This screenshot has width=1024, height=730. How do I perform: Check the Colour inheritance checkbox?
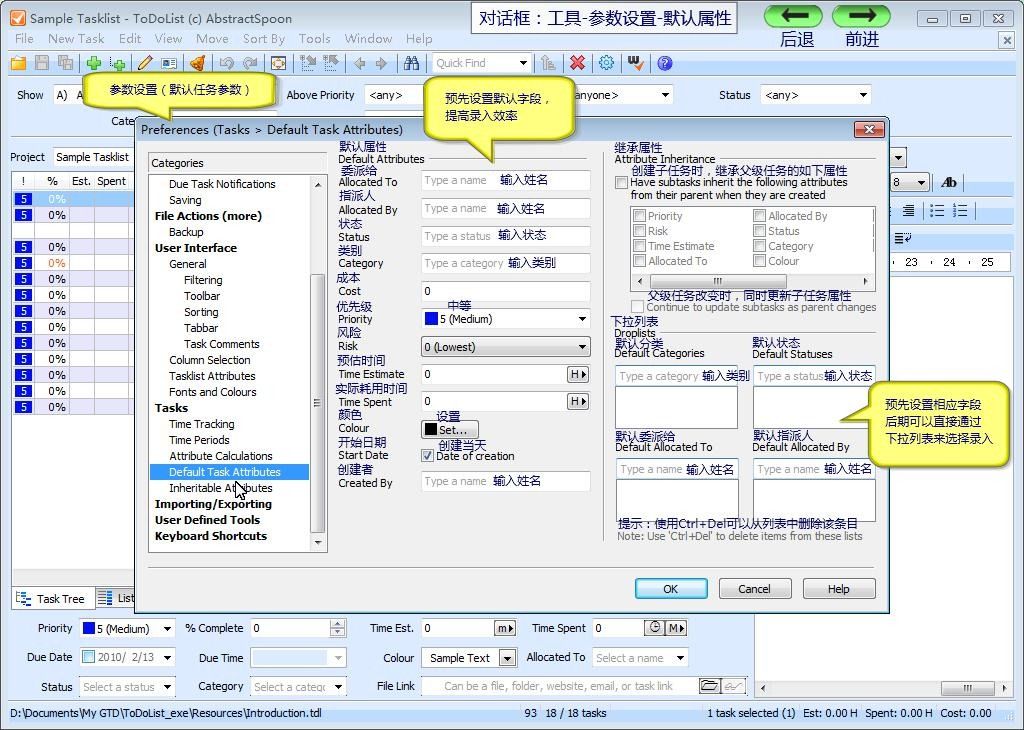[760, 261]
